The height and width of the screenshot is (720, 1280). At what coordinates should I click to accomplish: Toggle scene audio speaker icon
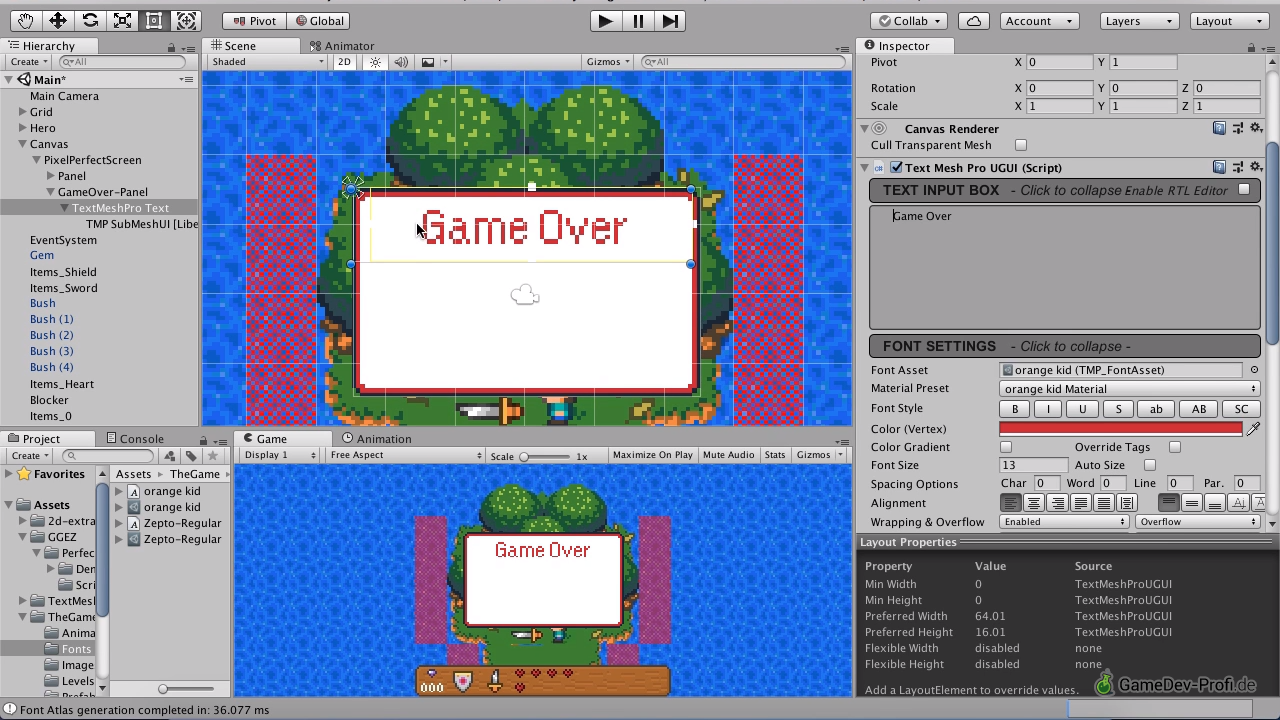401,62
